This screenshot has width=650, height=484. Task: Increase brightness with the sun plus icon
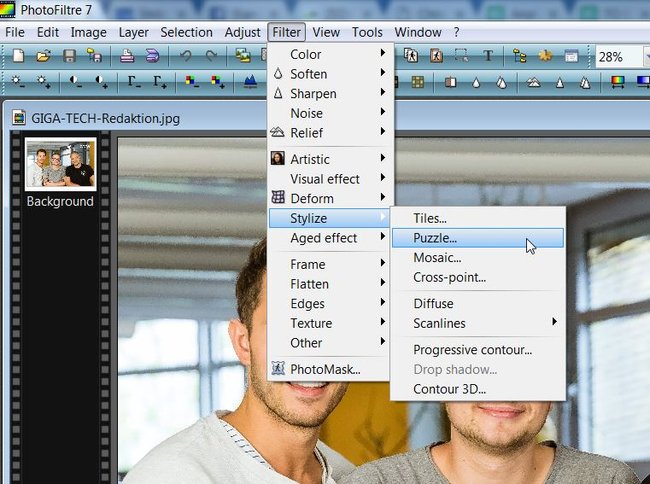click(44, 82)
